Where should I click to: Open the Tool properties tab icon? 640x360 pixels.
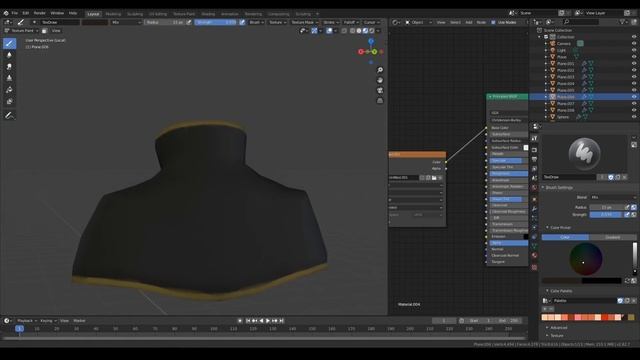534,139
